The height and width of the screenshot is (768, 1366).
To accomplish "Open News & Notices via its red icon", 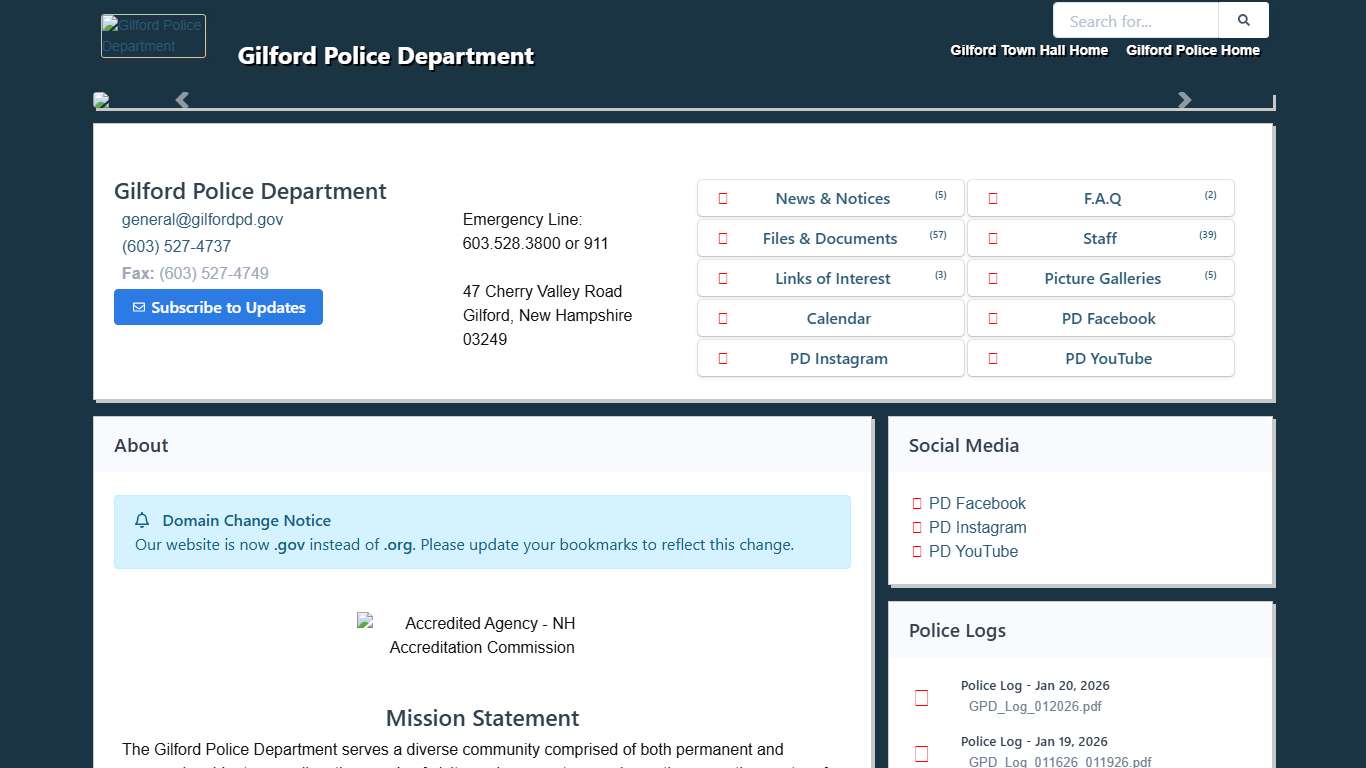I will (723, 198).
